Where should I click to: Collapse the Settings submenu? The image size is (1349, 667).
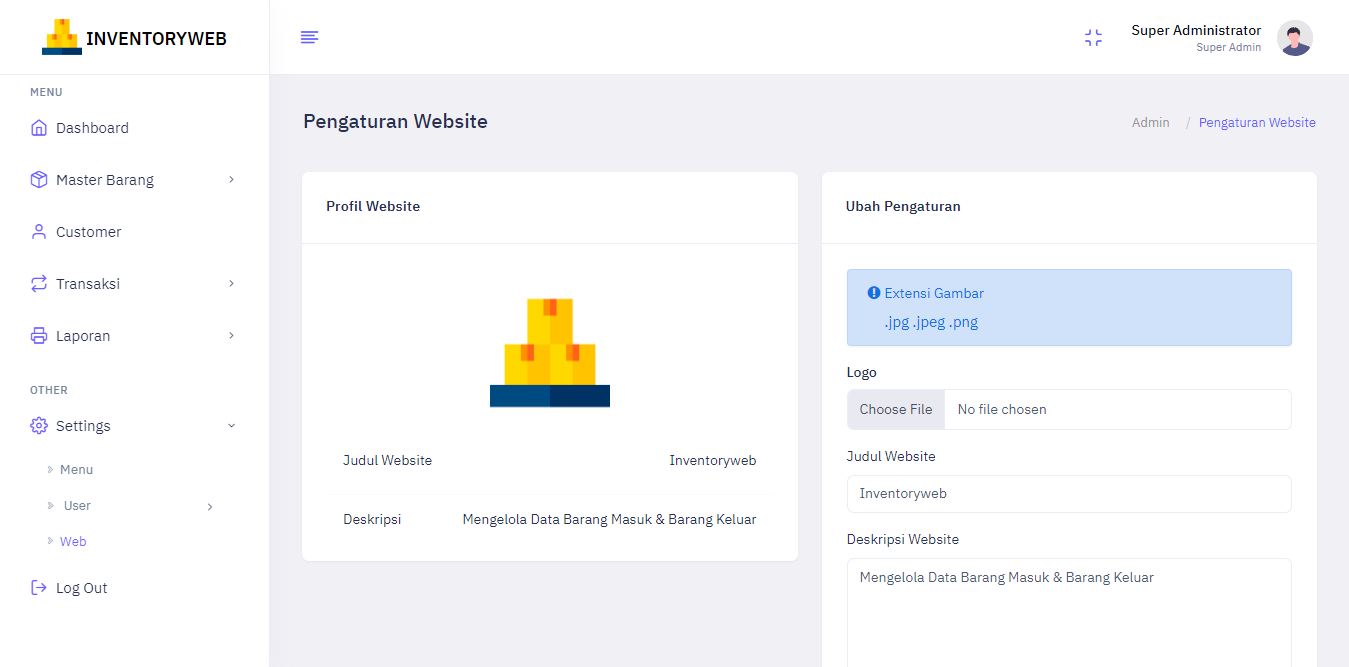coord(231,425)
